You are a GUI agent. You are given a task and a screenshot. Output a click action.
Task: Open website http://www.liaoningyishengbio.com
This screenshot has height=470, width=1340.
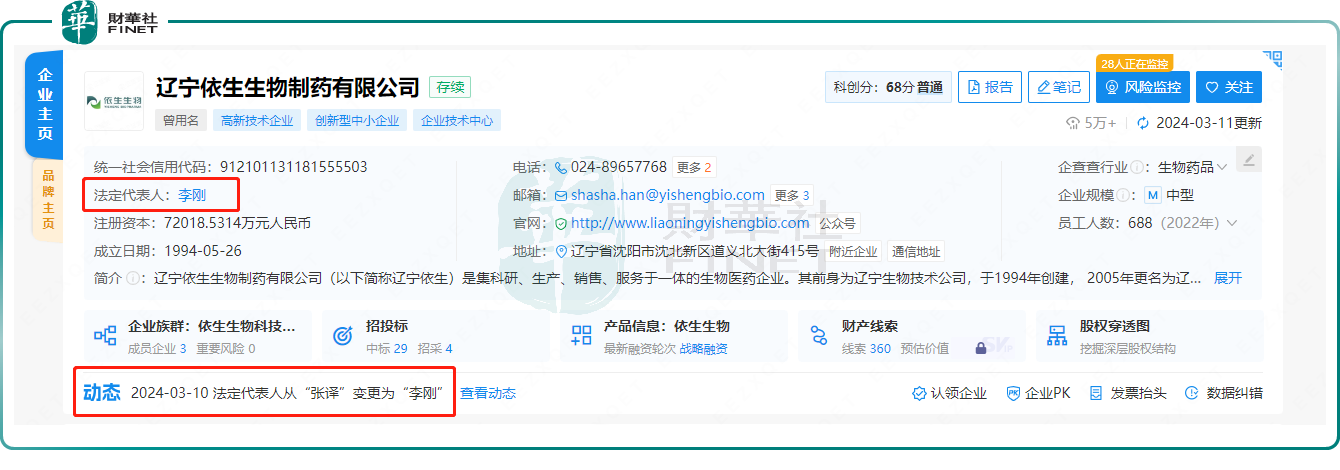[689, 223]
